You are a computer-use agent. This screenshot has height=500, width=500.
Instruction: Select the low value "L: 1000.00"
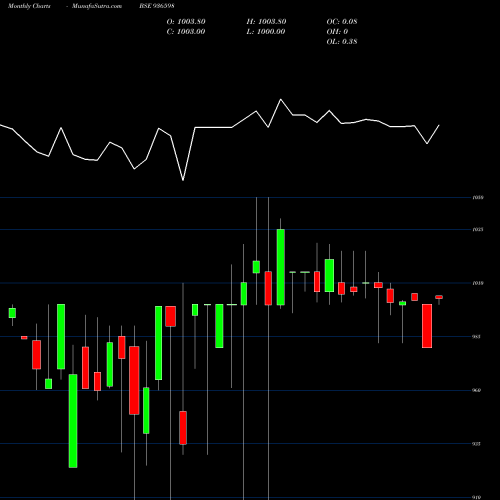[266, 32]
